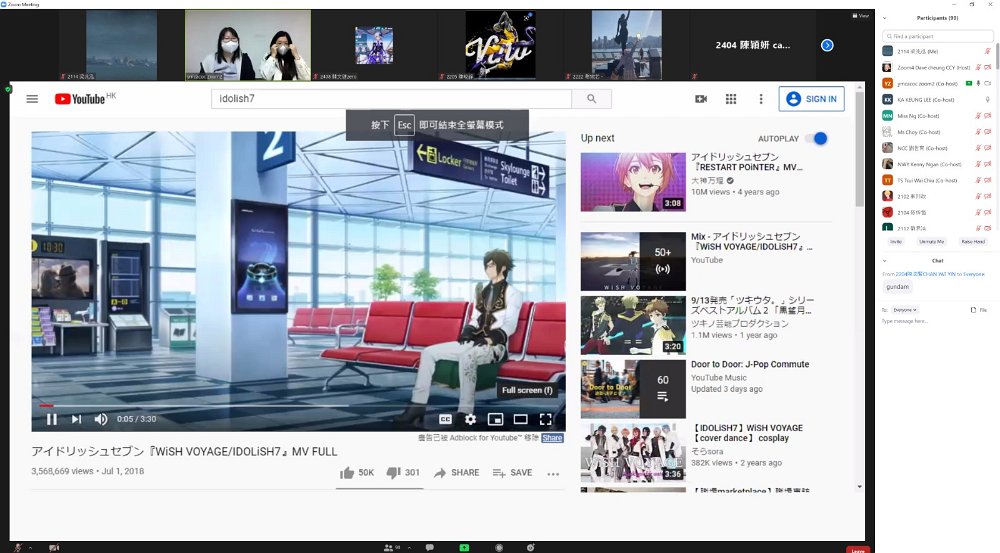
Task: Enable miniplayer mode in the video player
Action: point(495,419)
